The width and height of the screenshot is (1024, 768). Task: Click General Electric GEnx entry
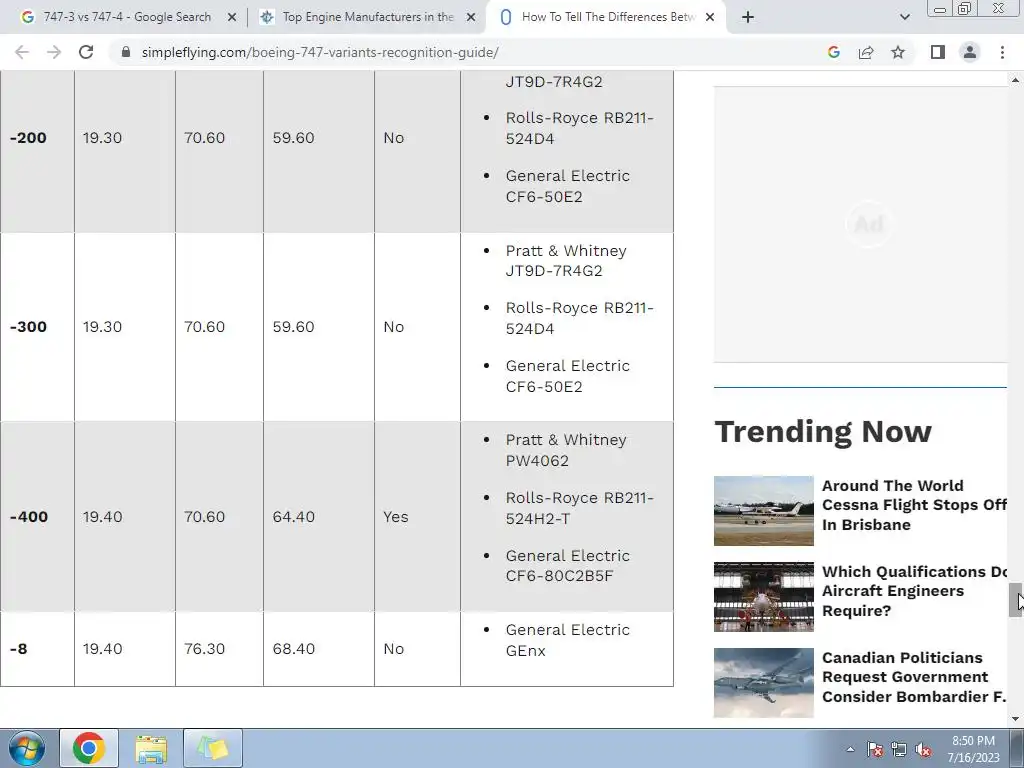click(x=568, y=640)
